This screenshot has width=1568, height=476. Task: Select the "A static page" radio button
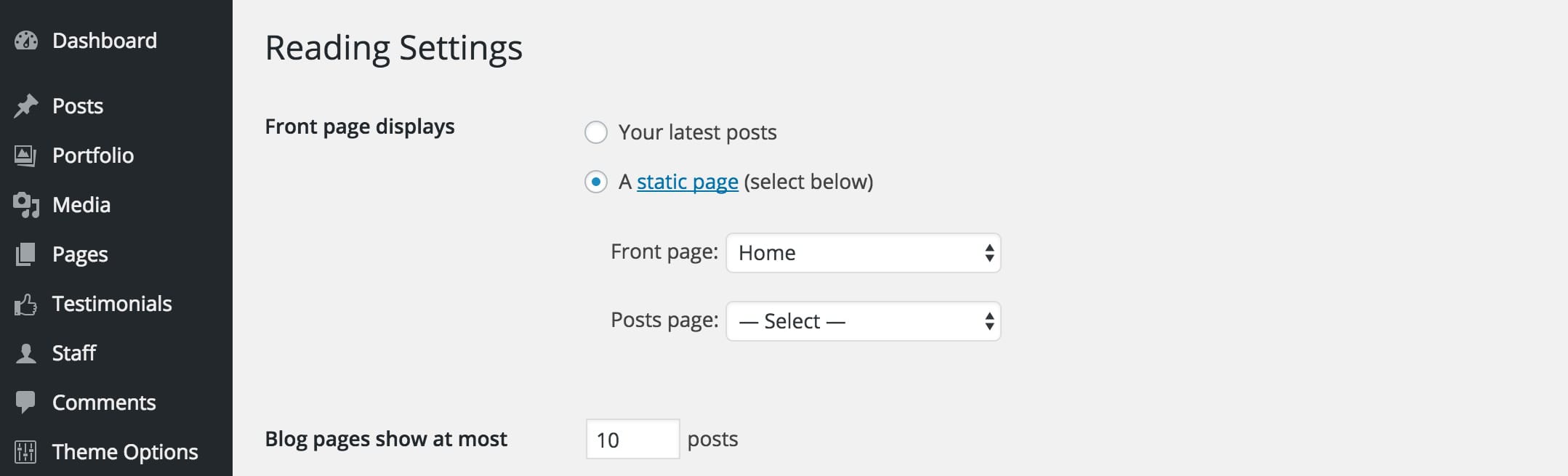(596, 182)
